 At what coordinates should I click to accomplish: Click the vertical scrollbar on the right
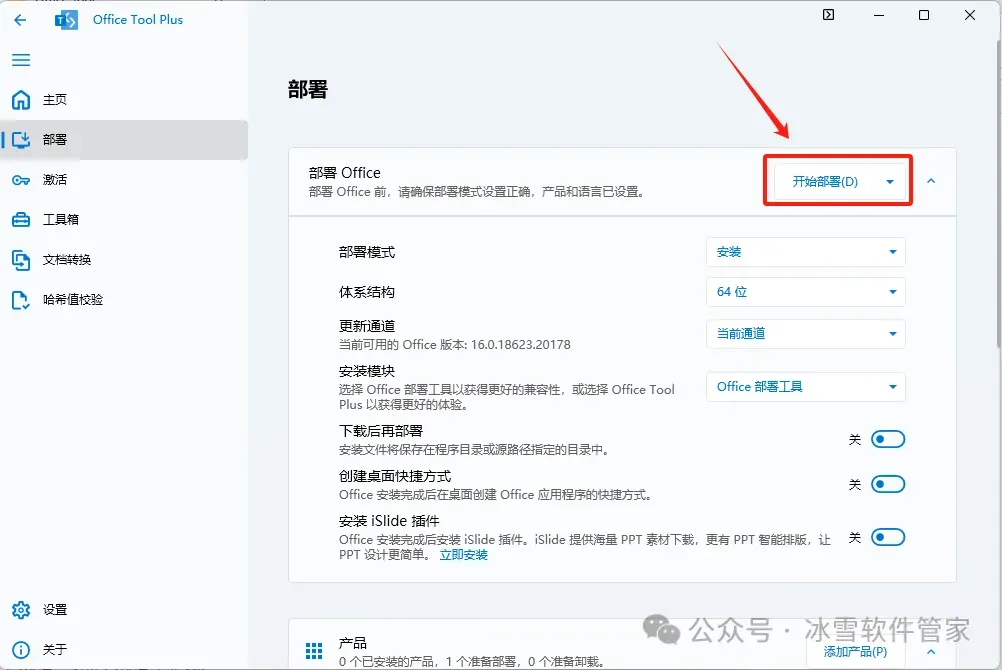998,192
